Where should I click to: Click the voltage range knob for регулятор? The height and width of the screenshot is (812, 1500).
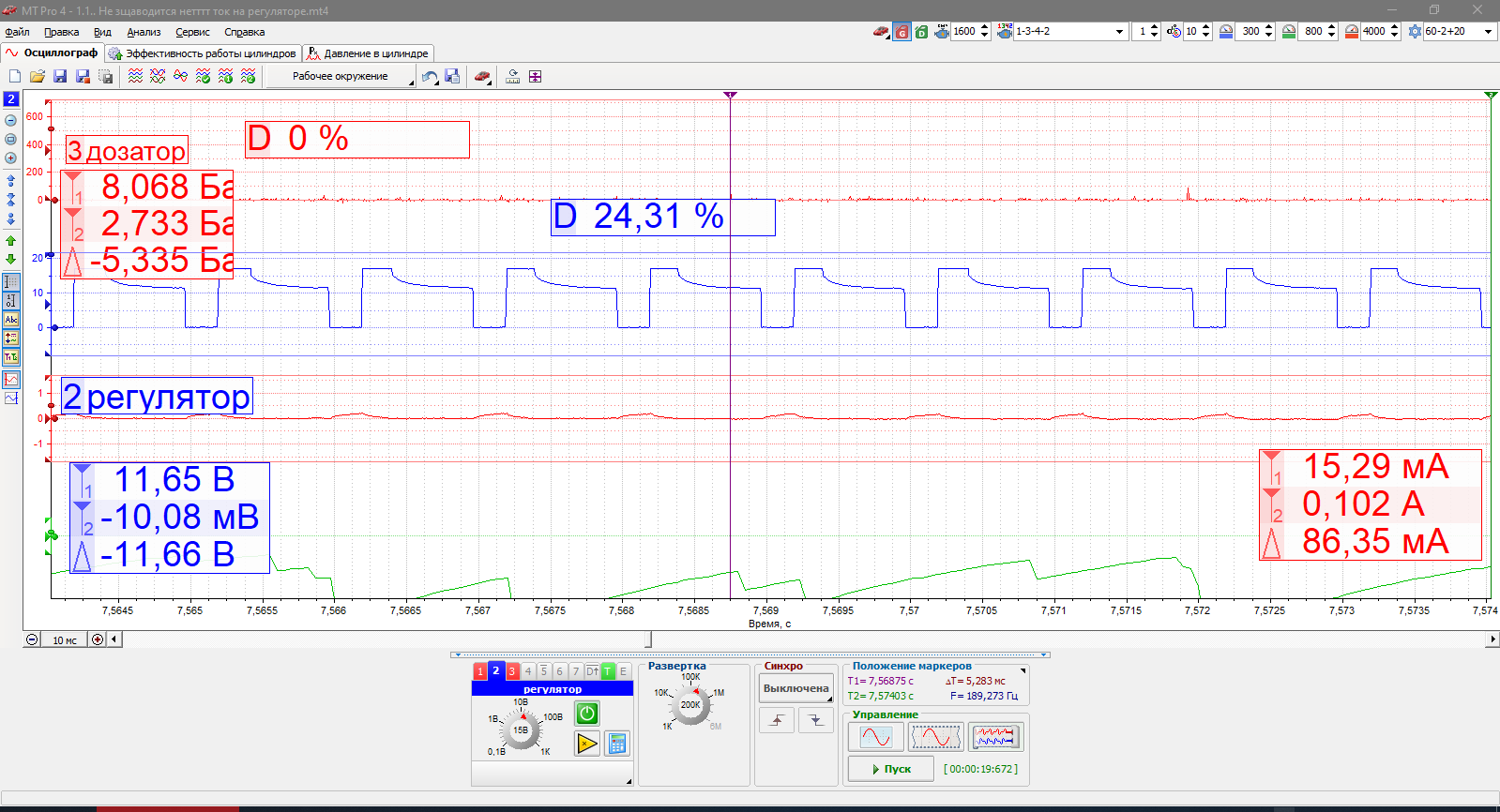(521, 729)
